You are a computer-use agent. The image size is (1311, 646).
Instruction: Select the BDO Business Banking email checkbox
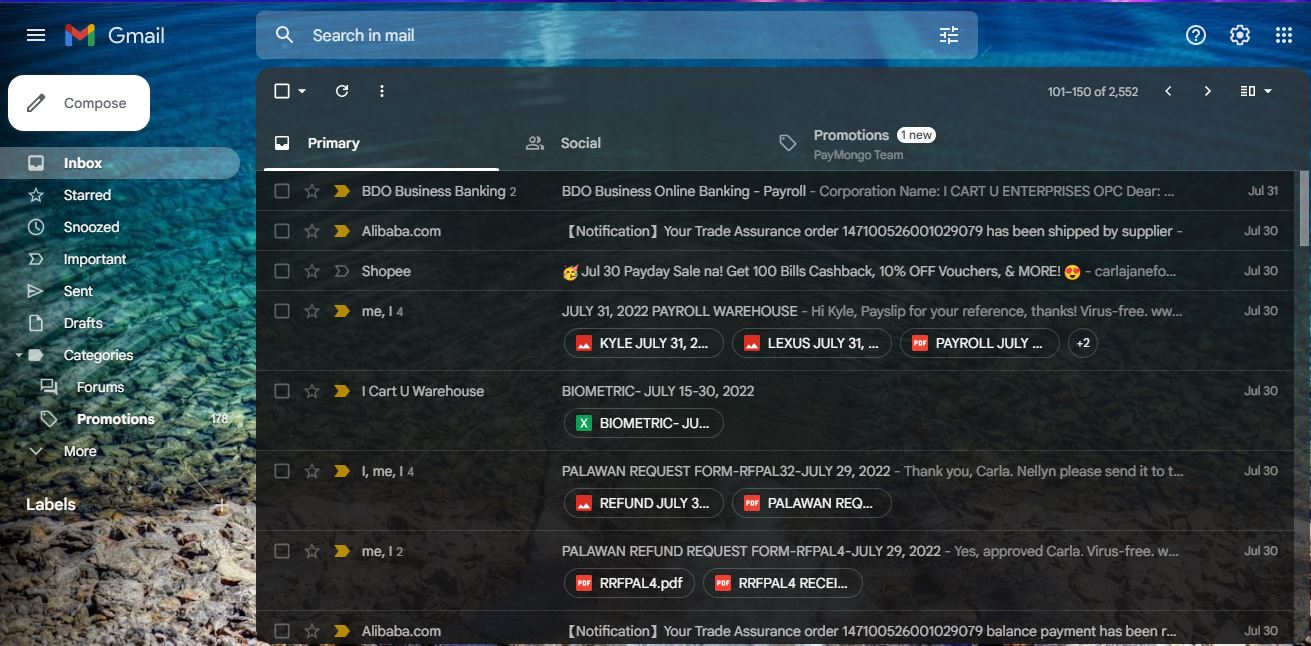point(282,191)
